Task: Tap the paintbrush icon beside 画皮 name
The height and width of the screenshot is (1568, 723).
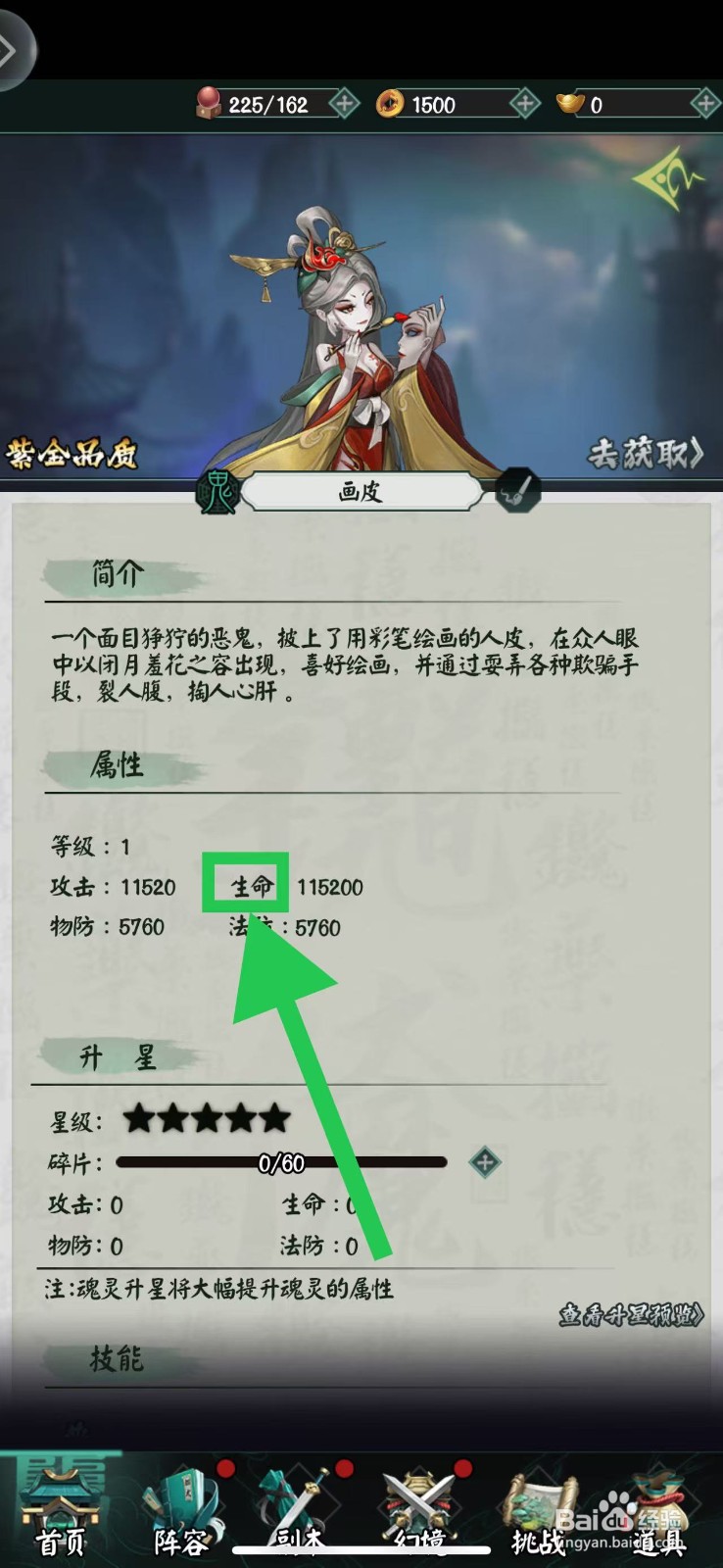Action: point(517,491)
